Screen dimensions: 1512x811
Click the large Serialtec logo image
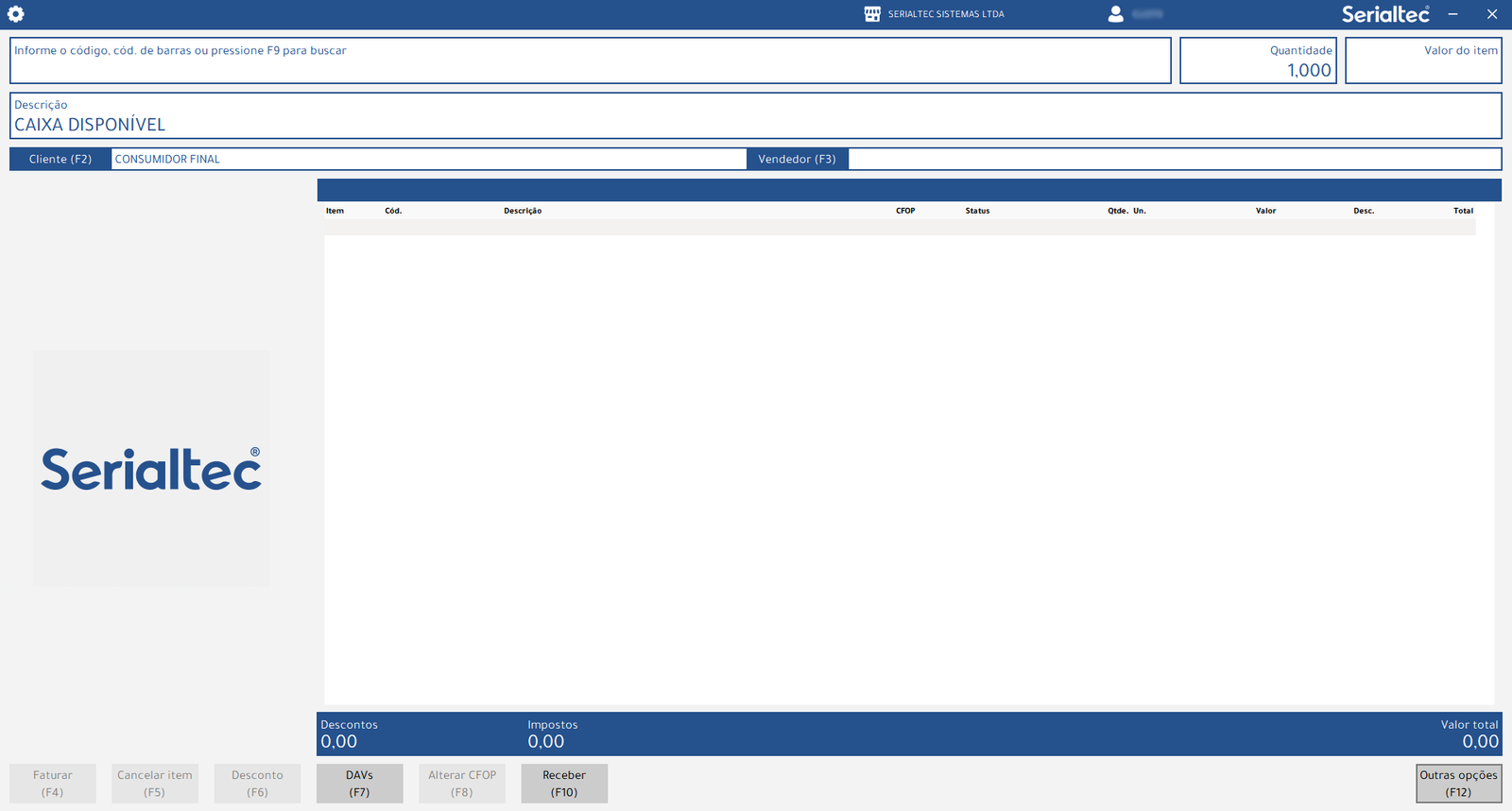click(151, 469)
